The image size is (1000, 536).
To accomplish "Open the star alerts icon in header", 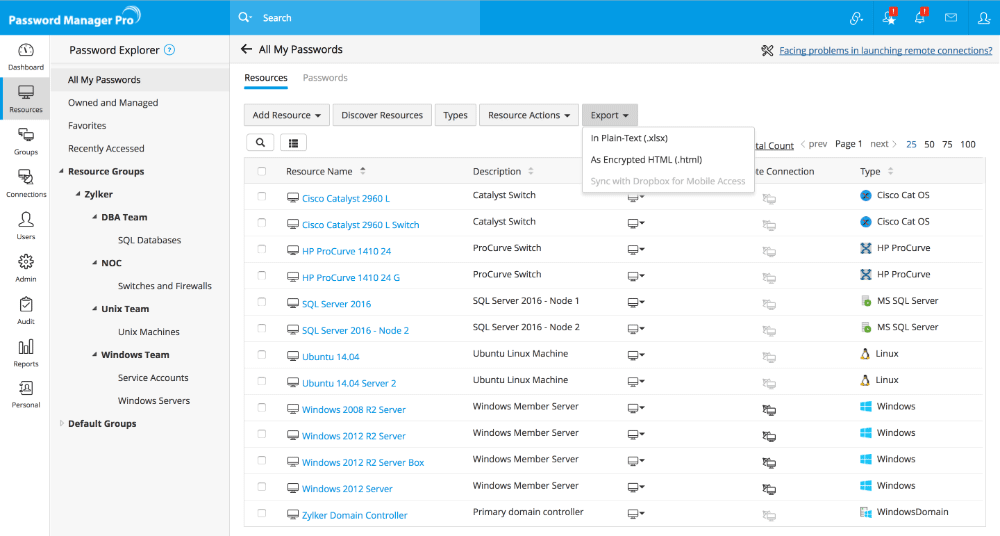I will (x=890, y=18).
